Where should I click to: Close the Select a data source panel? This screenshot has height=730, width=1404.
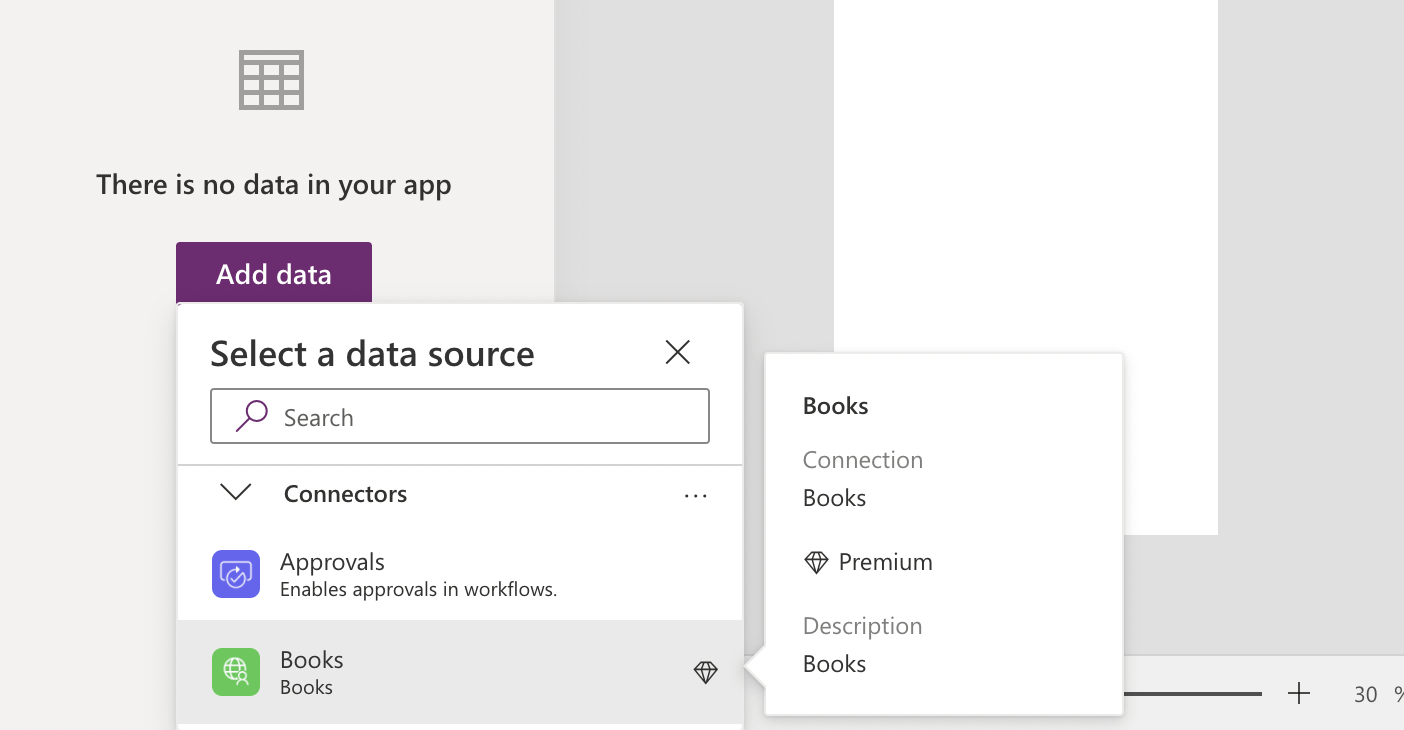coord(678,352)
